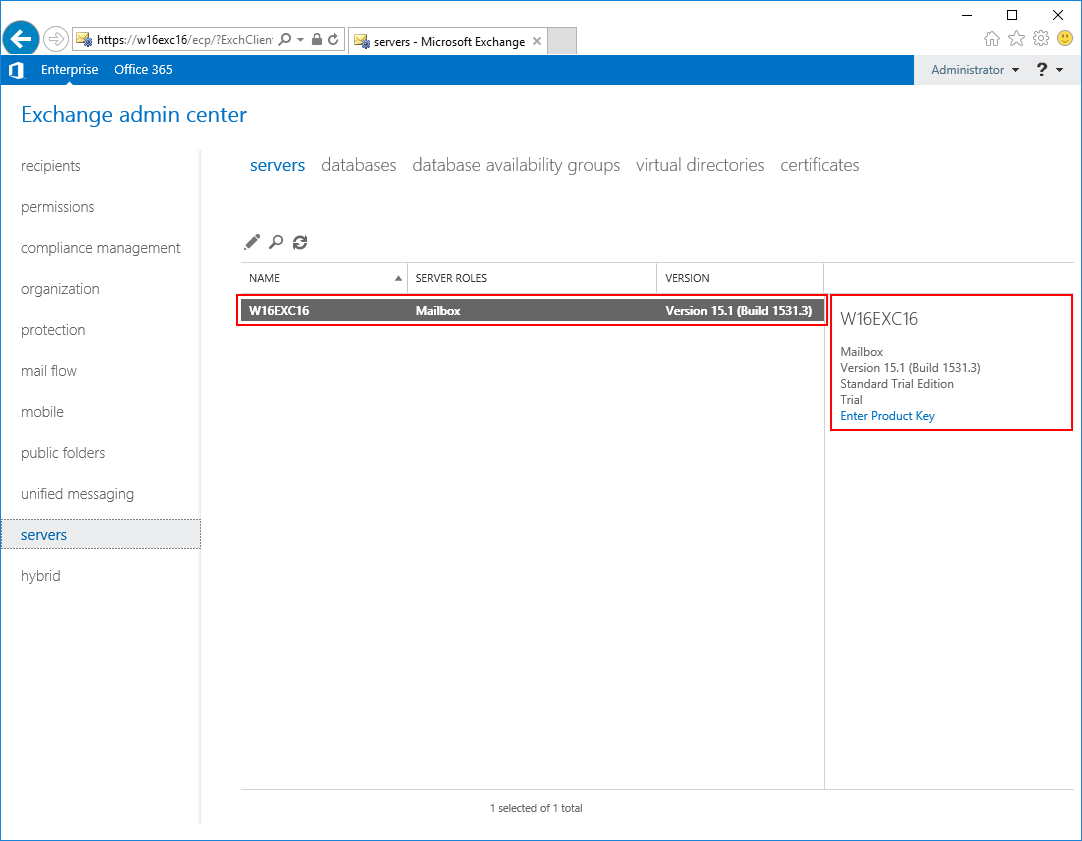Image resolution: width=1082 pixels, height=841 pixels.
Task: Click the Office logo icon in header
Action: [x=17, y=70]
